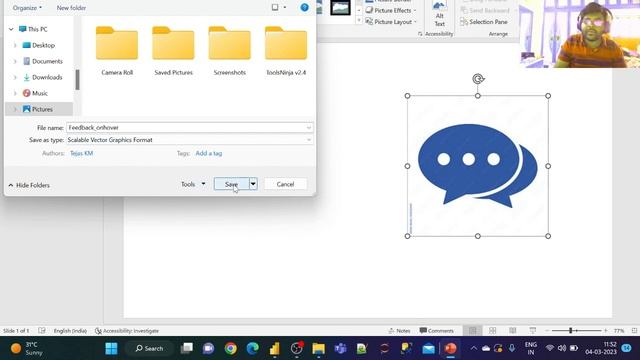Open the Tools dropdown menu
Screen dimensions: 640x360
[193, 184]
